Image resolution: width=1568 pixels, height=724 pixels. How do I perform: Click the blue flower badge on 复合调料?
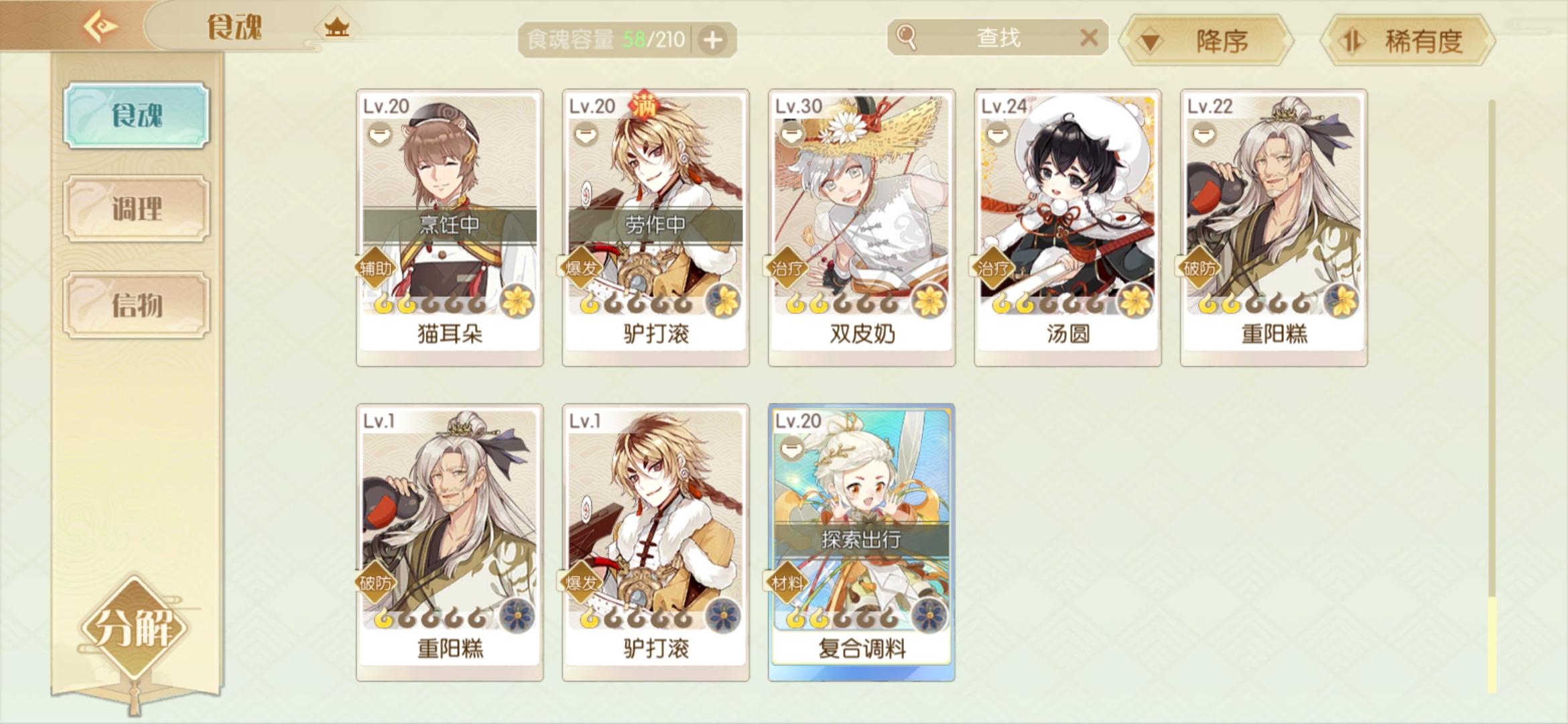click(929, 614)
